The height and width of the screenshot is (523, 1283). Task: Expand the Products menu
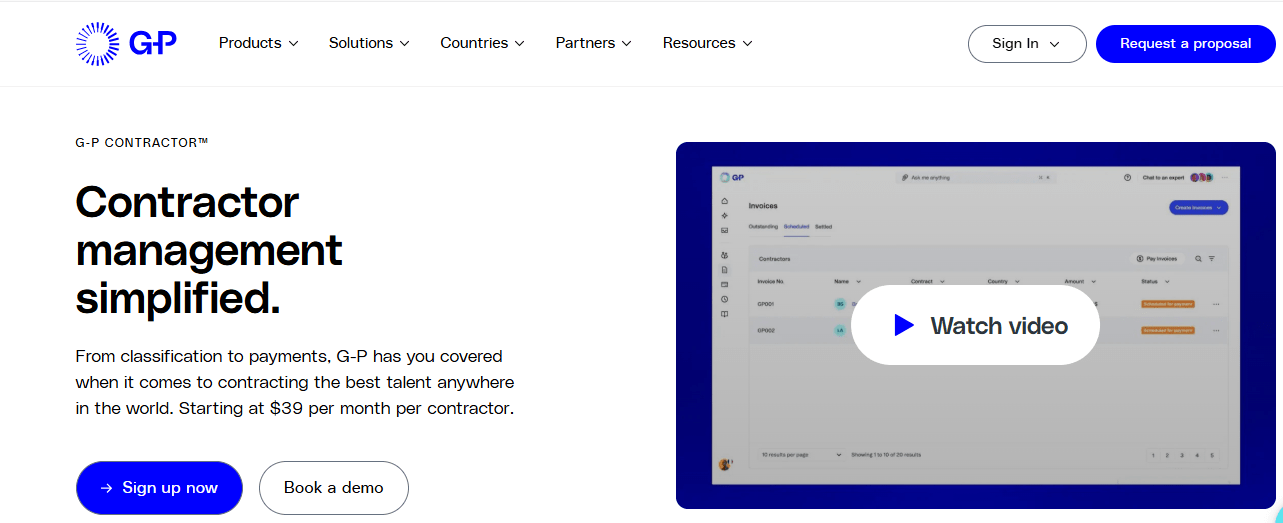[258, 43]
